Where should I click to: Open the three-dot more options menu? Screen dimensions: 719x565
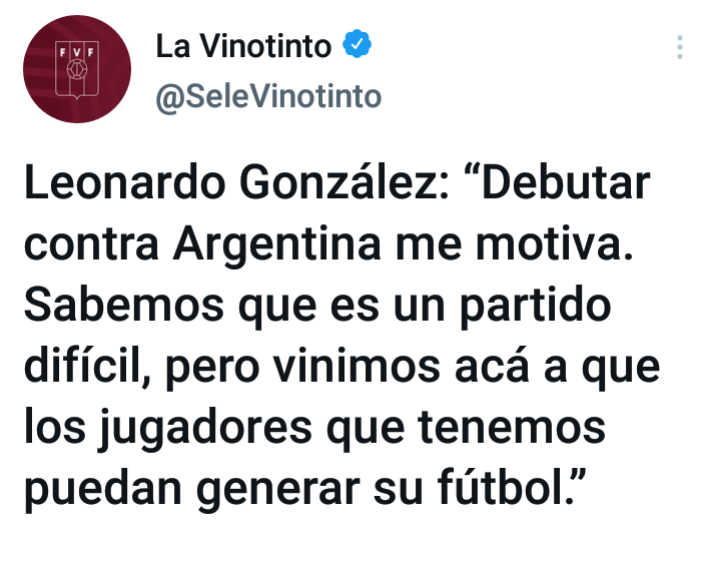click(x=680, y=47)
